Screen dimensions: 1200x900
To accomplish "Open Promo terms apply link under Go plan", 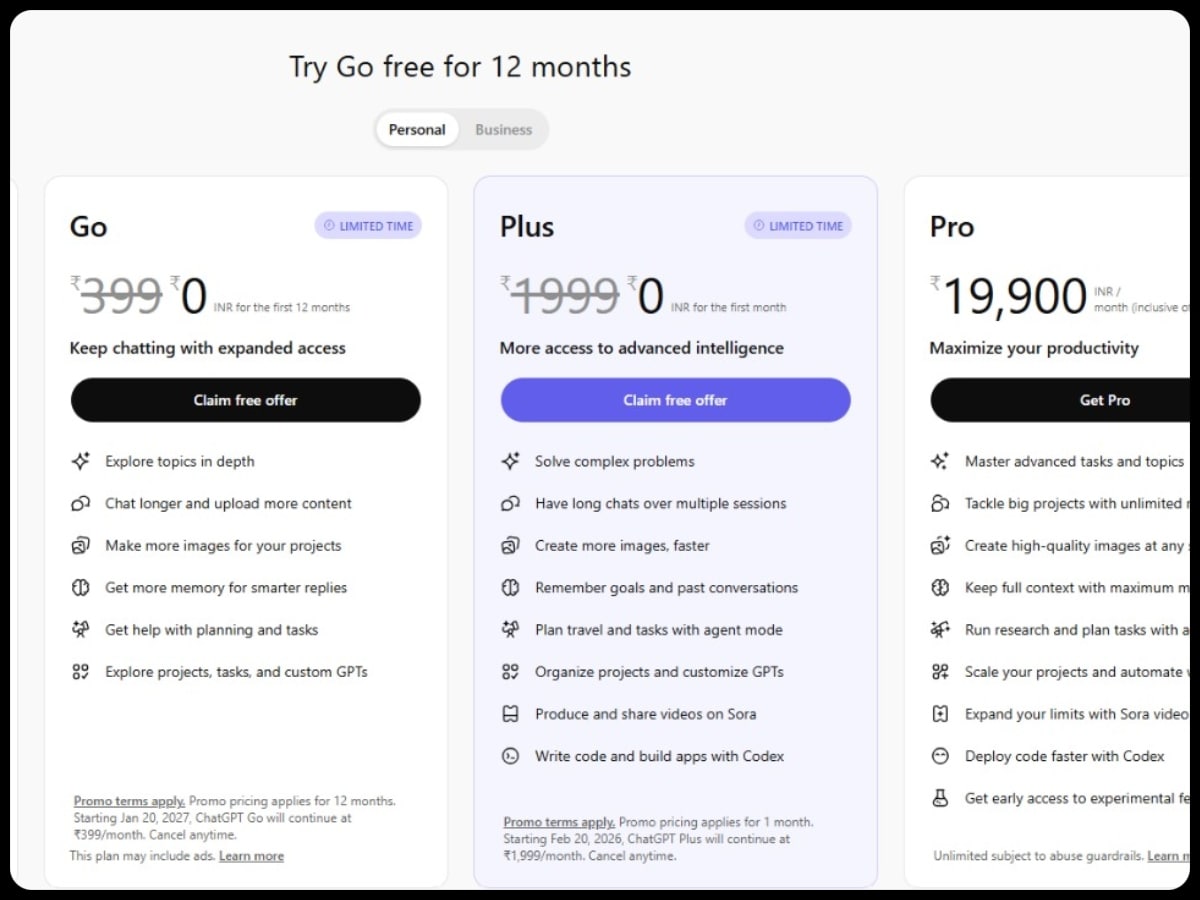I will coord(129,801).
